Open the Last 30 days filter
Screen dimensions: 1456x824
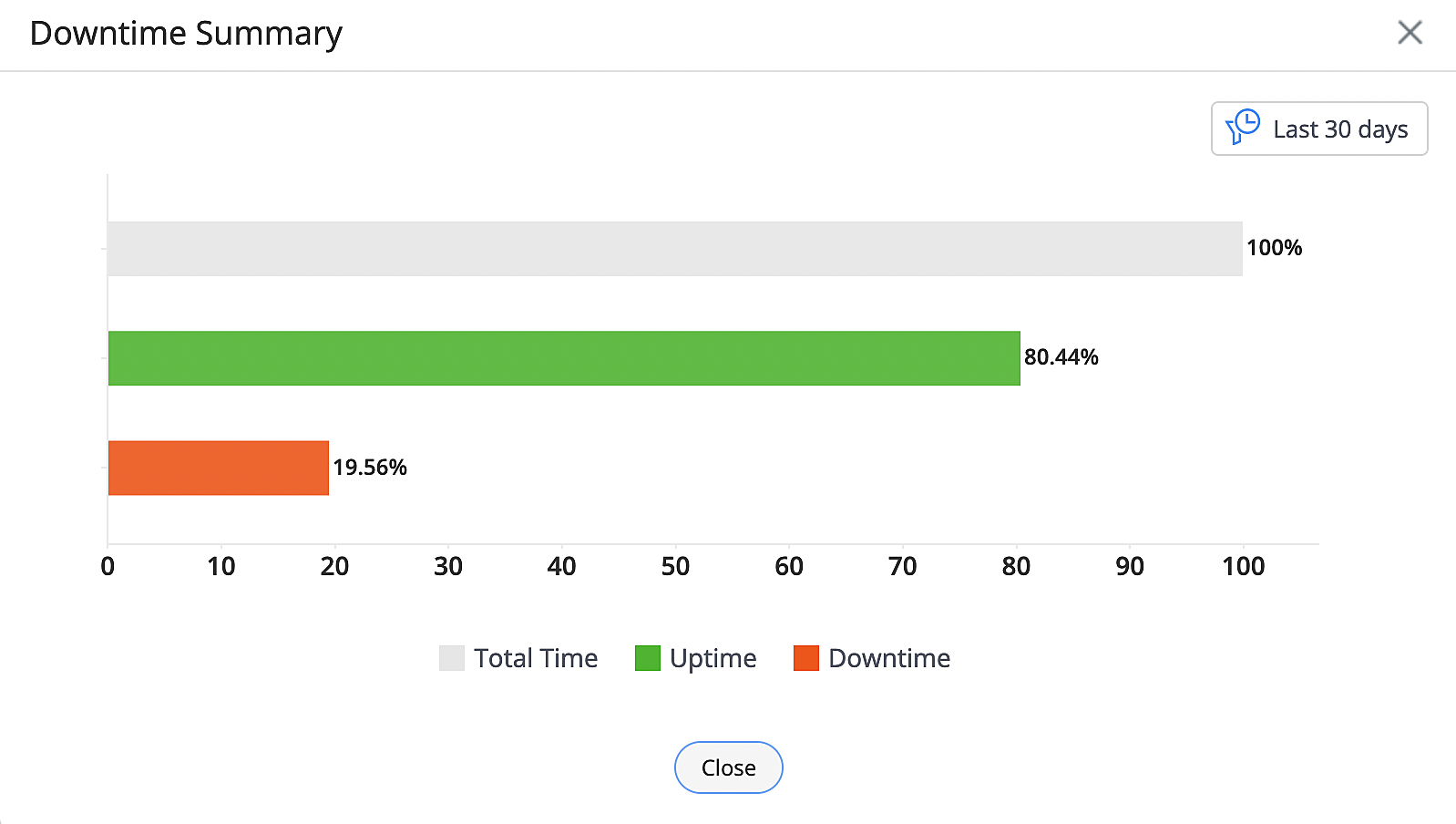click(1319, 129)
